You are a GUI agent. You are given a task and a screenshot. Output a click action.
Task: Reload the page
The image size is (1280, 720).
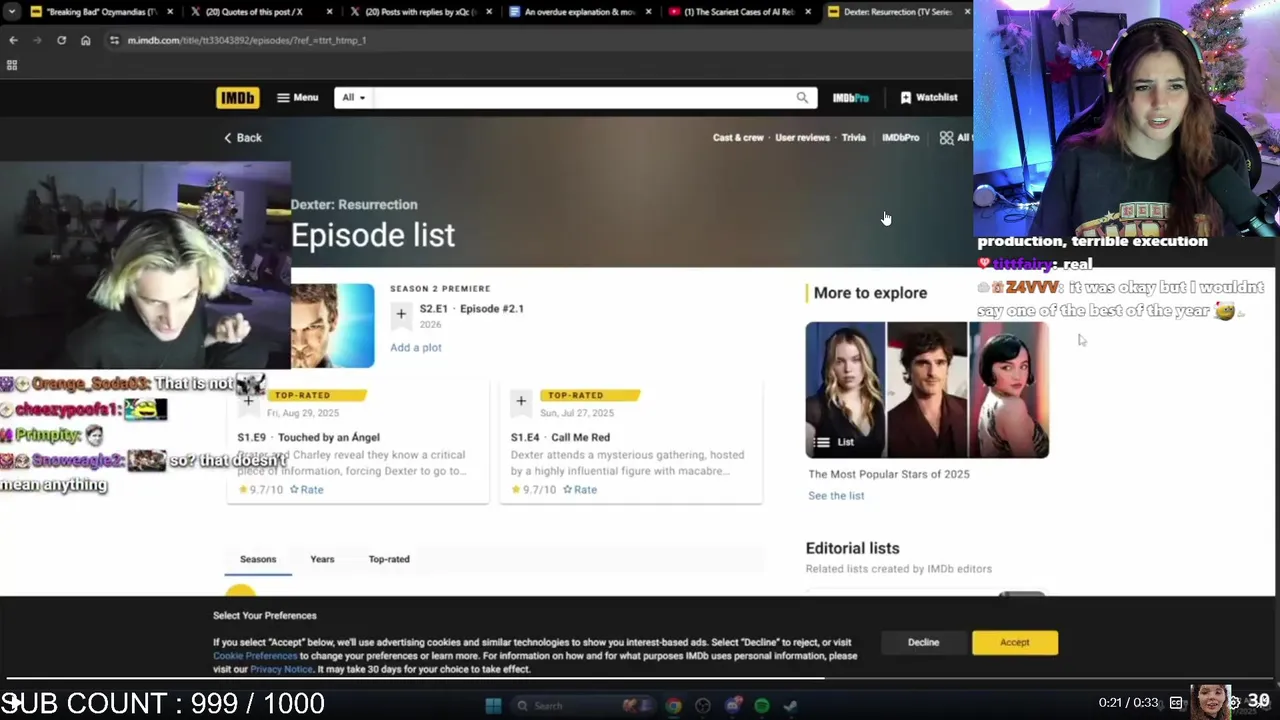61,40
